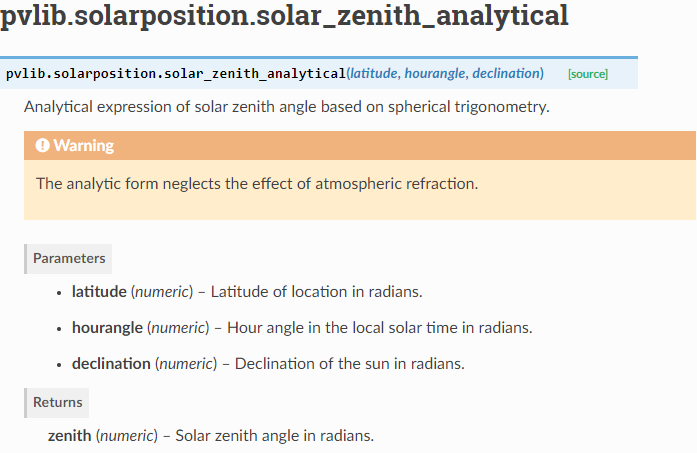Click the bold zenith return name
697x453 pixels.
69,436
